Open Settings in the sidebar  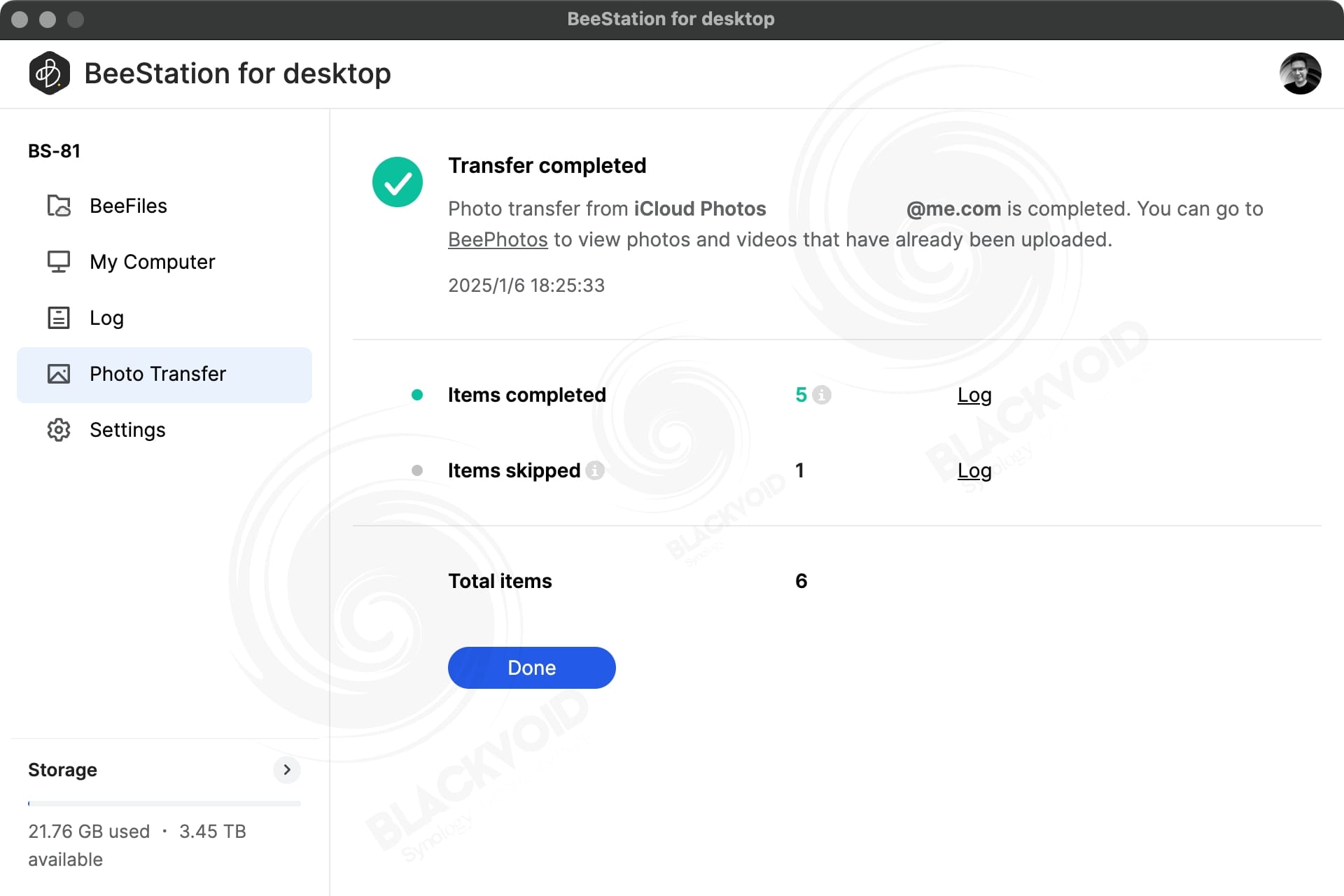(x=164, y=430)
